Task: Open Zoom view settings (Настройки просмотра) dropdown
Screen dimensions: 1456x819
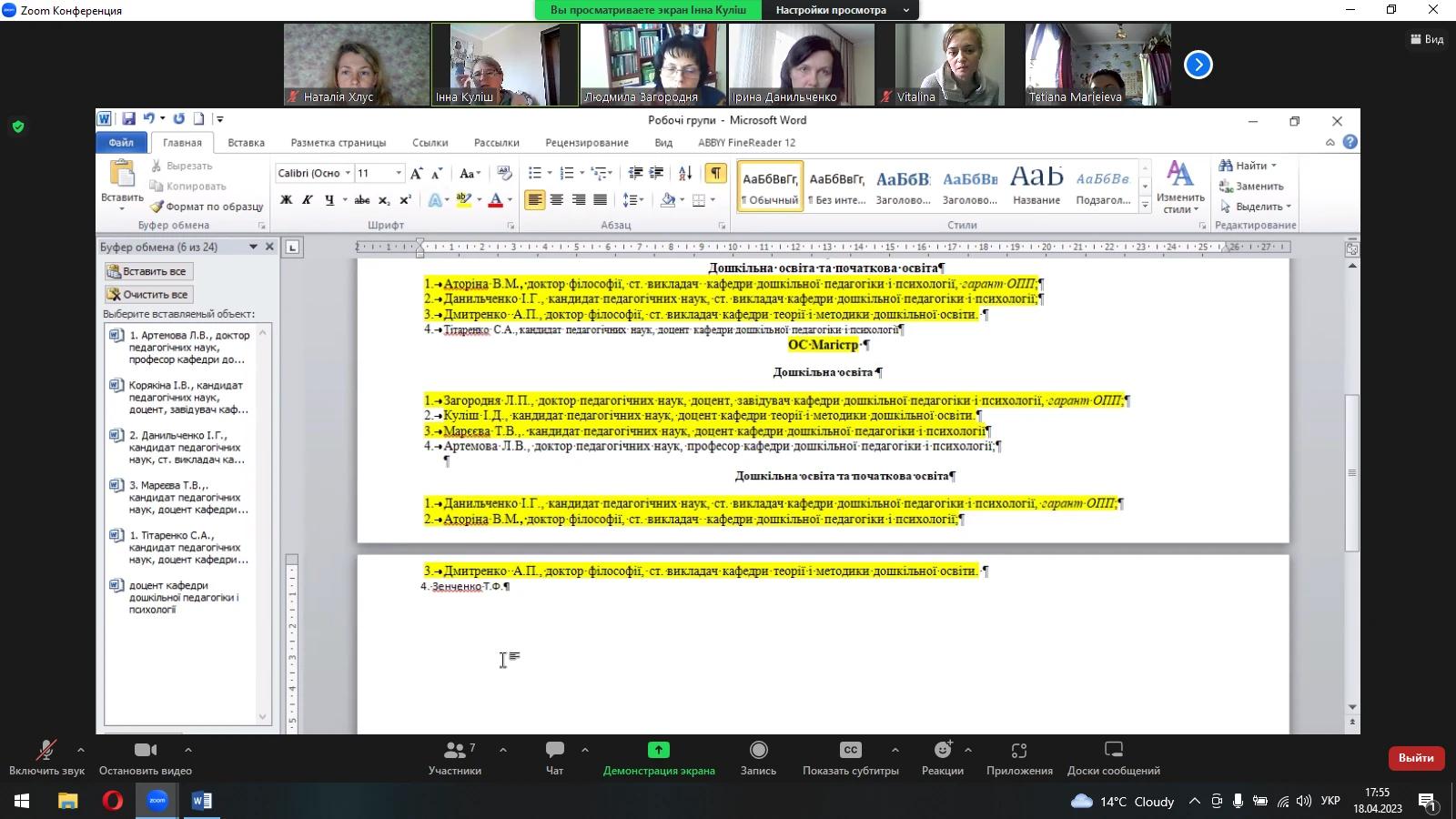Action: 843,10
